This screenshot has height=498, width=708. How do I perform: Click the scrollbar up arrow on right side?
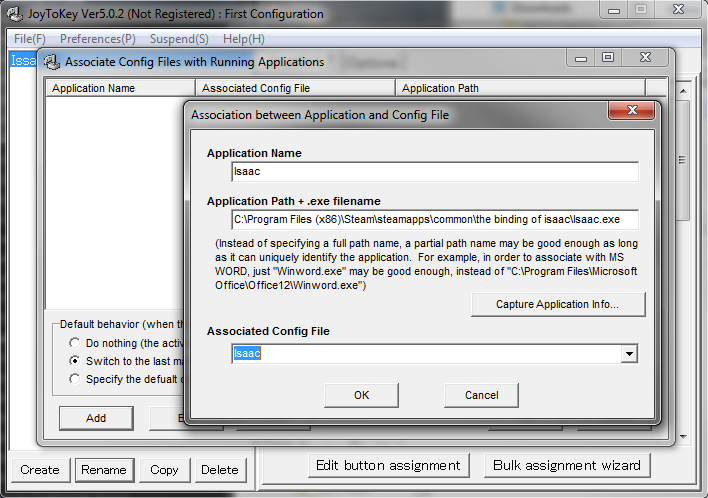coord(683,91)
